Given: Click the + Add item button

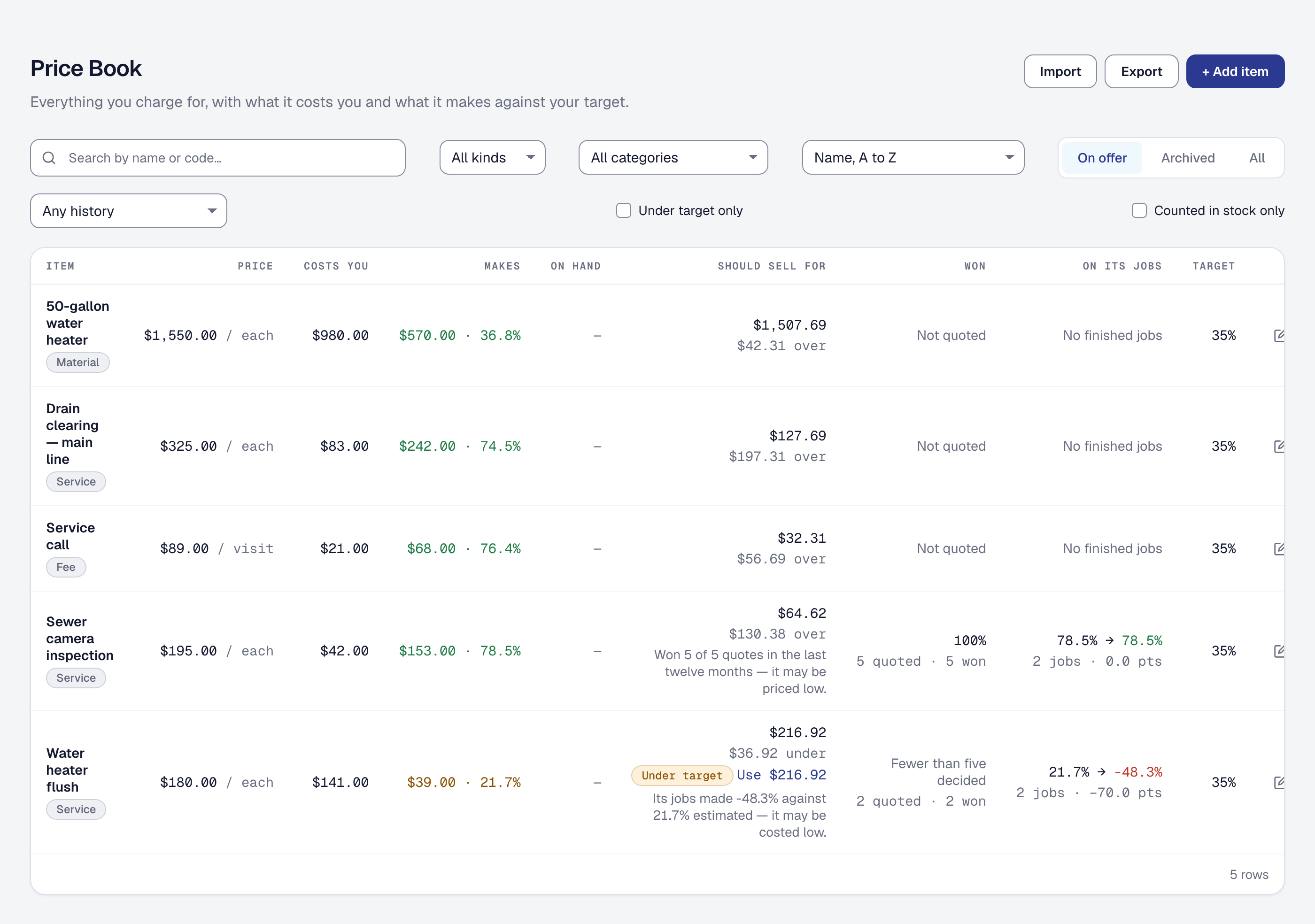Looking at the screenshot, I should click(x=1234, y=71).
